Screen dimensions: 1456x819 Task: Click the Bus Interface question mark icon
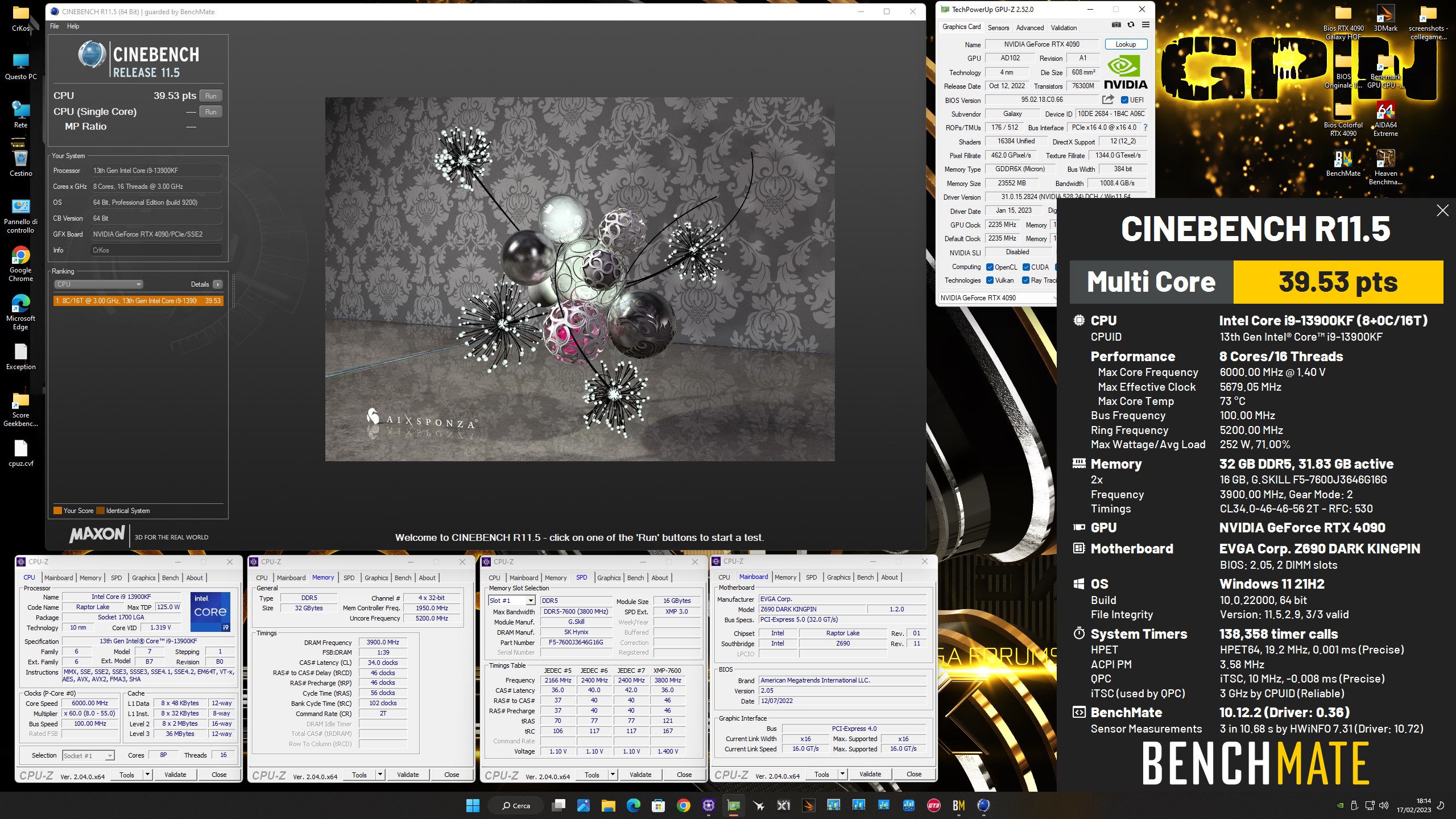pos(1145,127)
